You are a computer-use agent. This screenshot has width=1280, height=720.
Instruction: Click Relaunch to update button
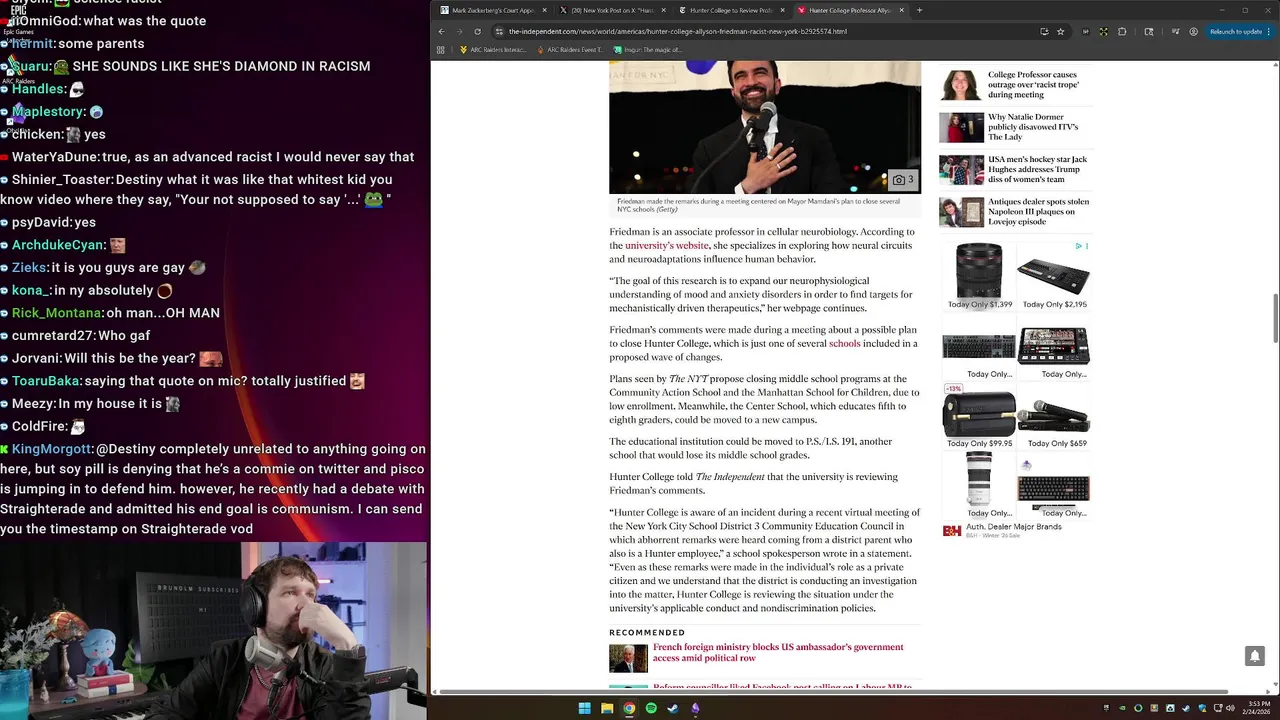click(1240, 31)
